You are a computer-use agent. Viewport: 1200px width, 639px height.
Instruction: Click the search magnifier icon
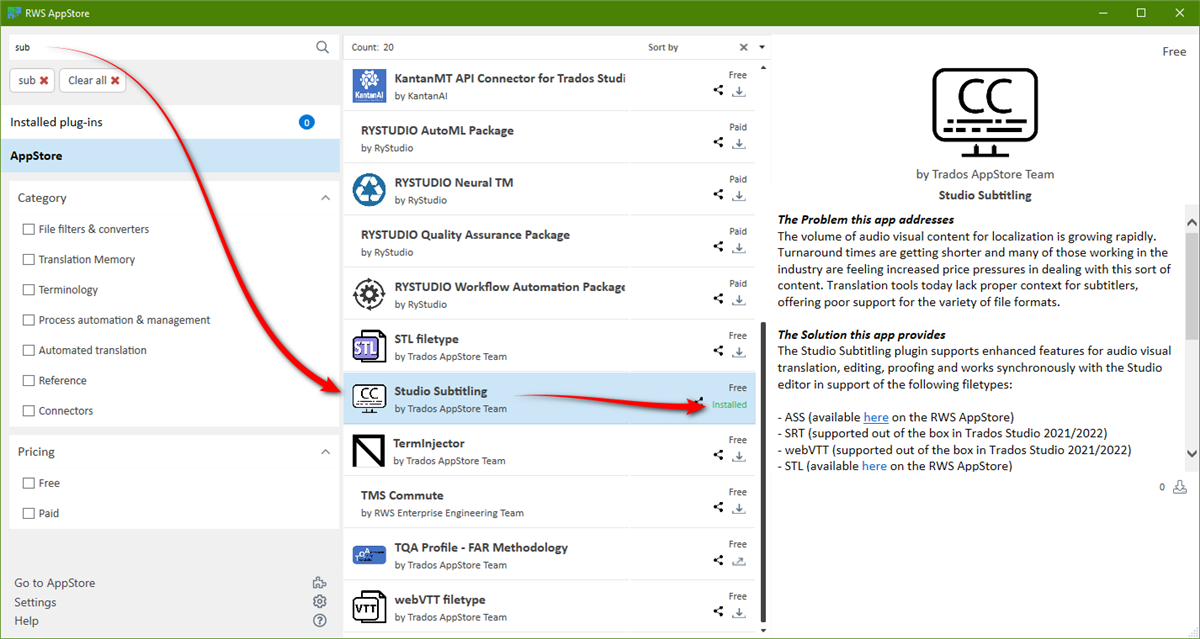click(x=322, y=47)
